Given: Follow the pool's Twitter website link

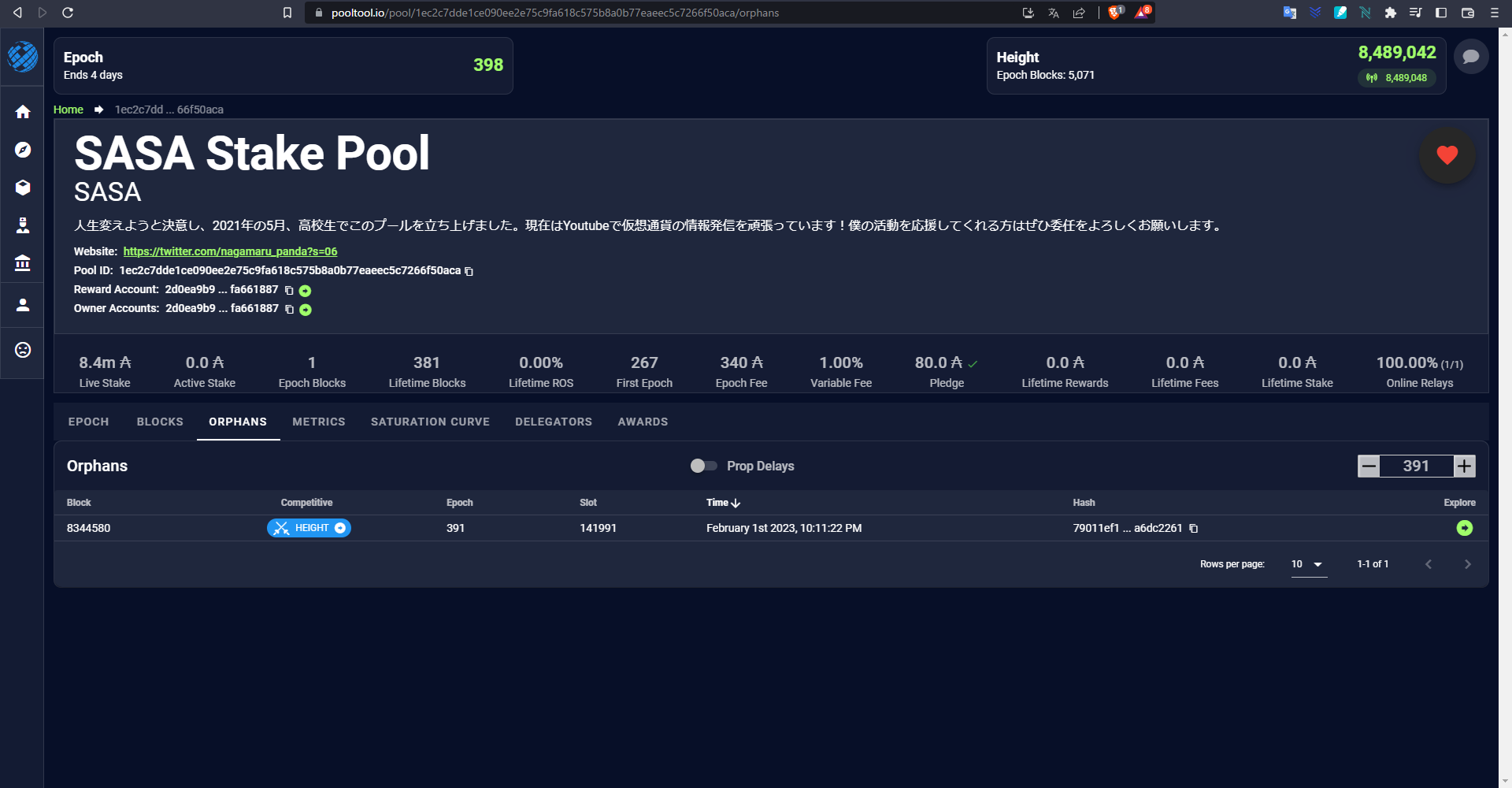Looking at the screenshot, I should click(x=230, y=251).
